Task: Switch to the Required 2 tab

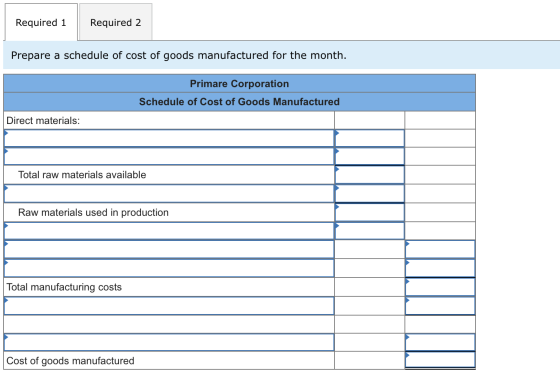Action: tap(115, 22)
